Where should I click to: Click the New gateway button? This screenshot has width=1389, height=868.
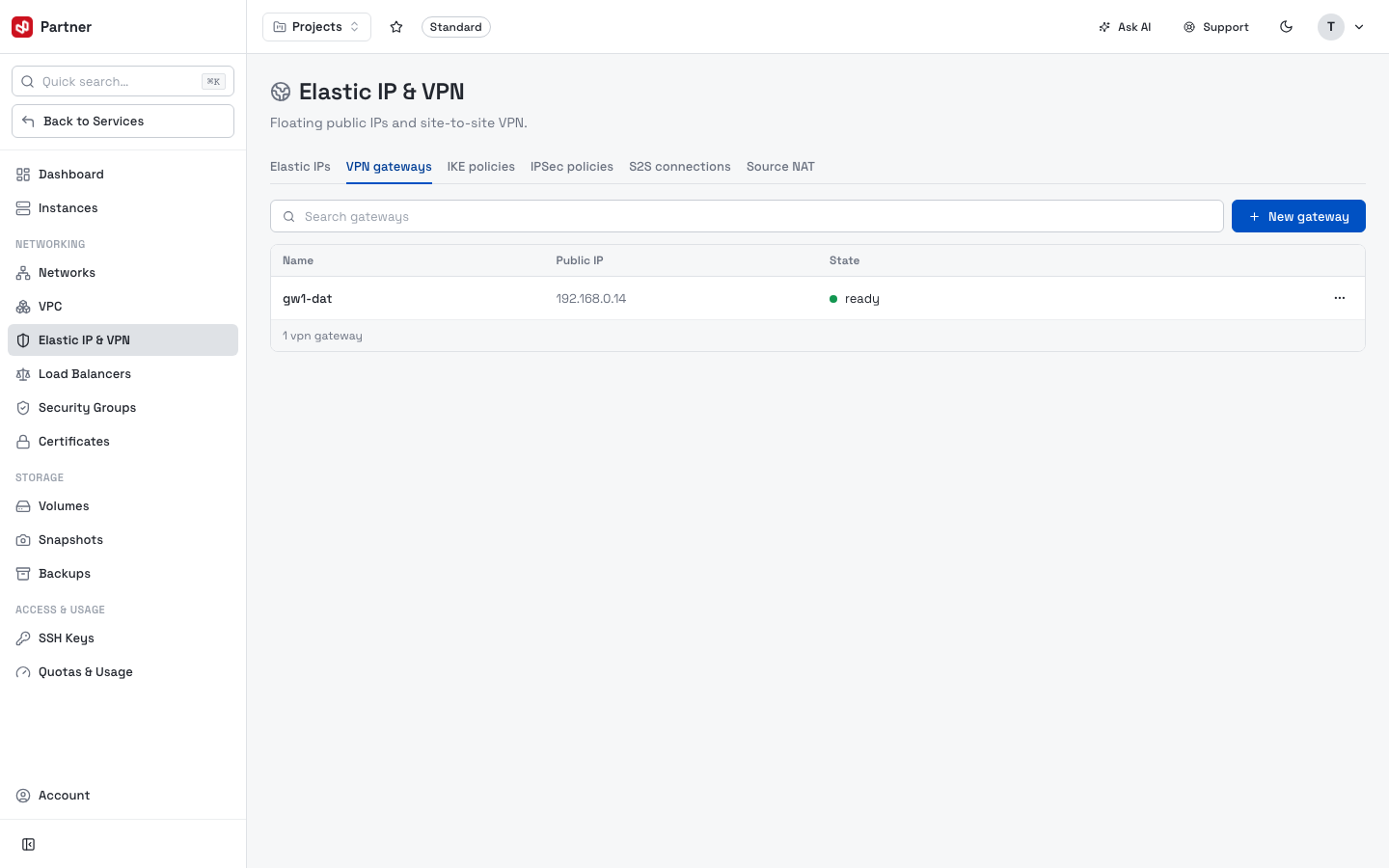[x=1298, y=216]
